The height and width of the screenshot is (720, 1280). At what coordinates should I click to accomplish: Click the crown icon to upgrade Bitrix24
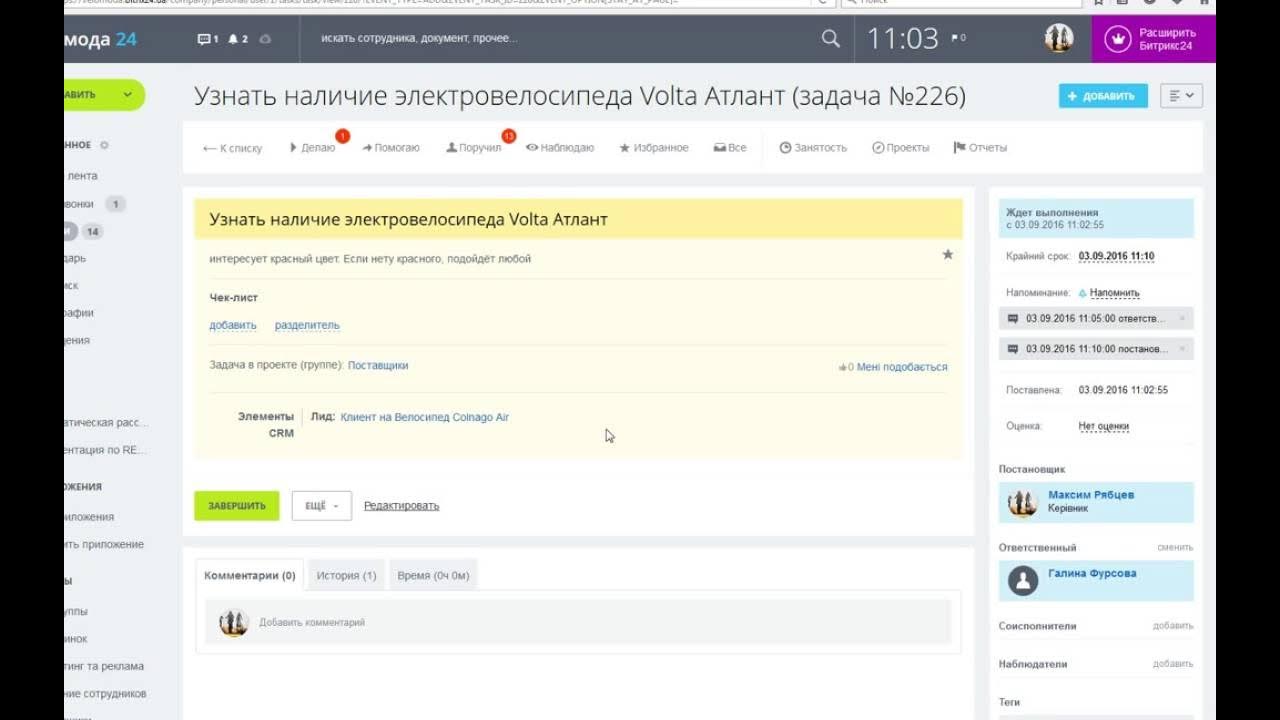coord(1116,39)
